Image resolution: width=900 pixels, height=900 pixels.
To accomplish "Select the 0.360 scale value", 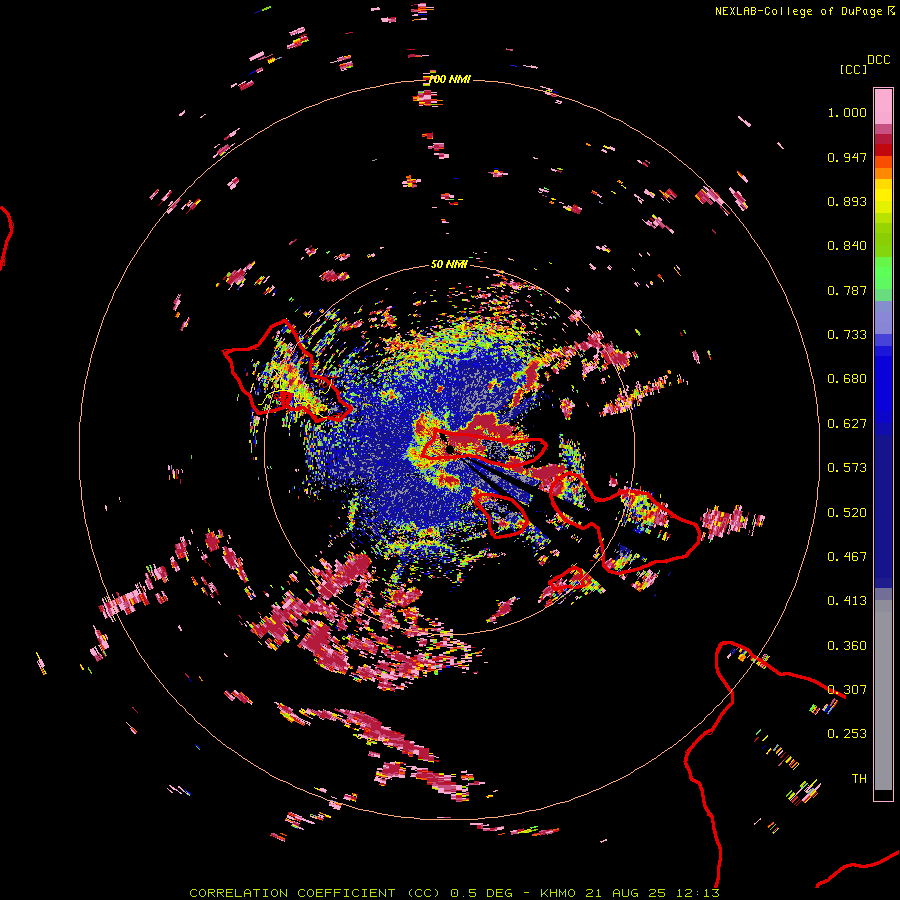I will click(847, 646).
